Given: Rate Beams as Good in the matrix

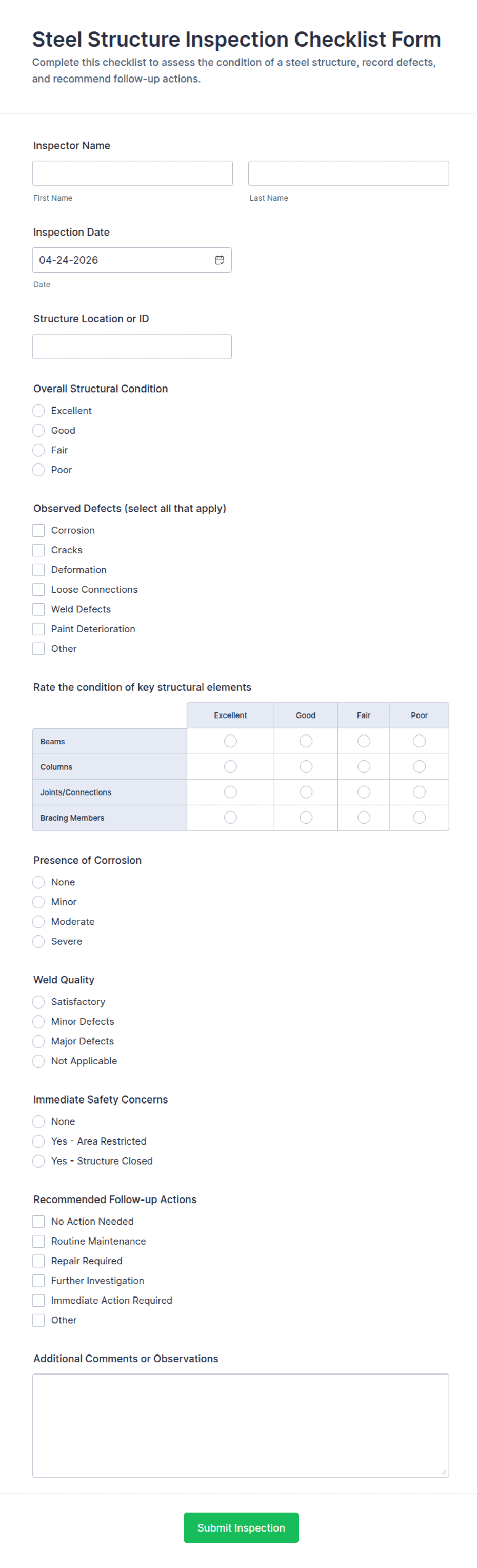Looking at the screenshot, I should (305, 741).
